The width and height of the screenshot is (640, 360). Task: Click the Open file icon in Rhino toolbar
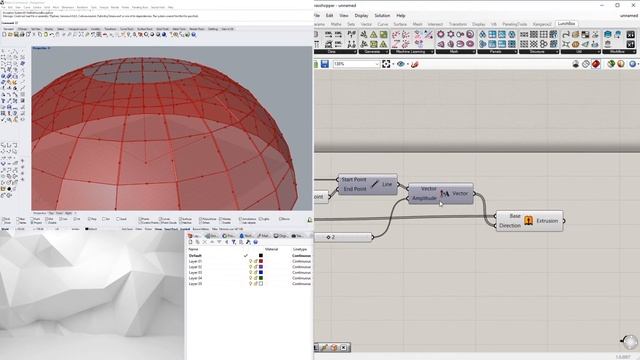pos(10,35)
